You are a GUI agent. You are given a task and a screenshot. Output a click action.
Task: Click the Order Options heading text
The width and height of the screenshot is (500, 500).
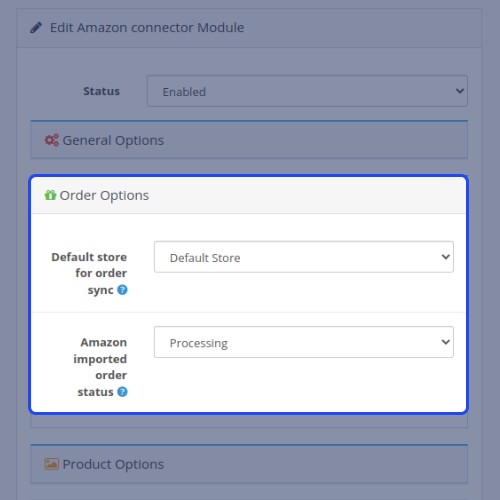pyautogui.click(x=104, y=195)
